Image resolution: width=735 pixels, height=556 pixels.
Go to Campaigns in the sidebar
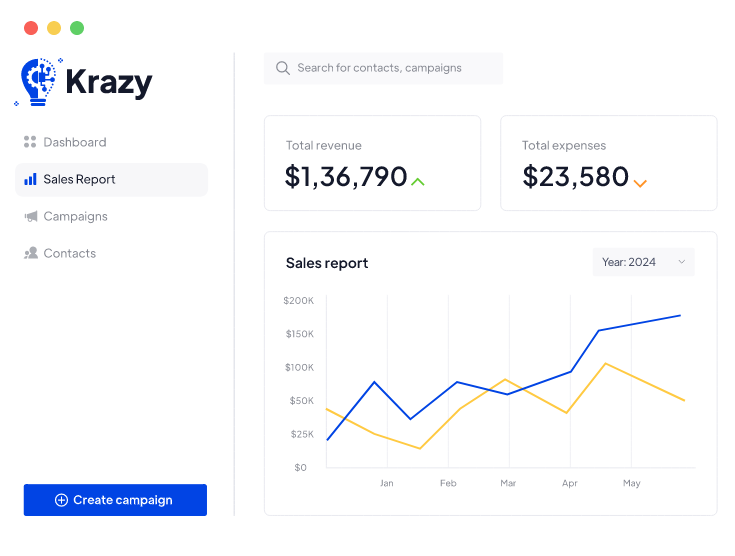click(x=75, y=217)
